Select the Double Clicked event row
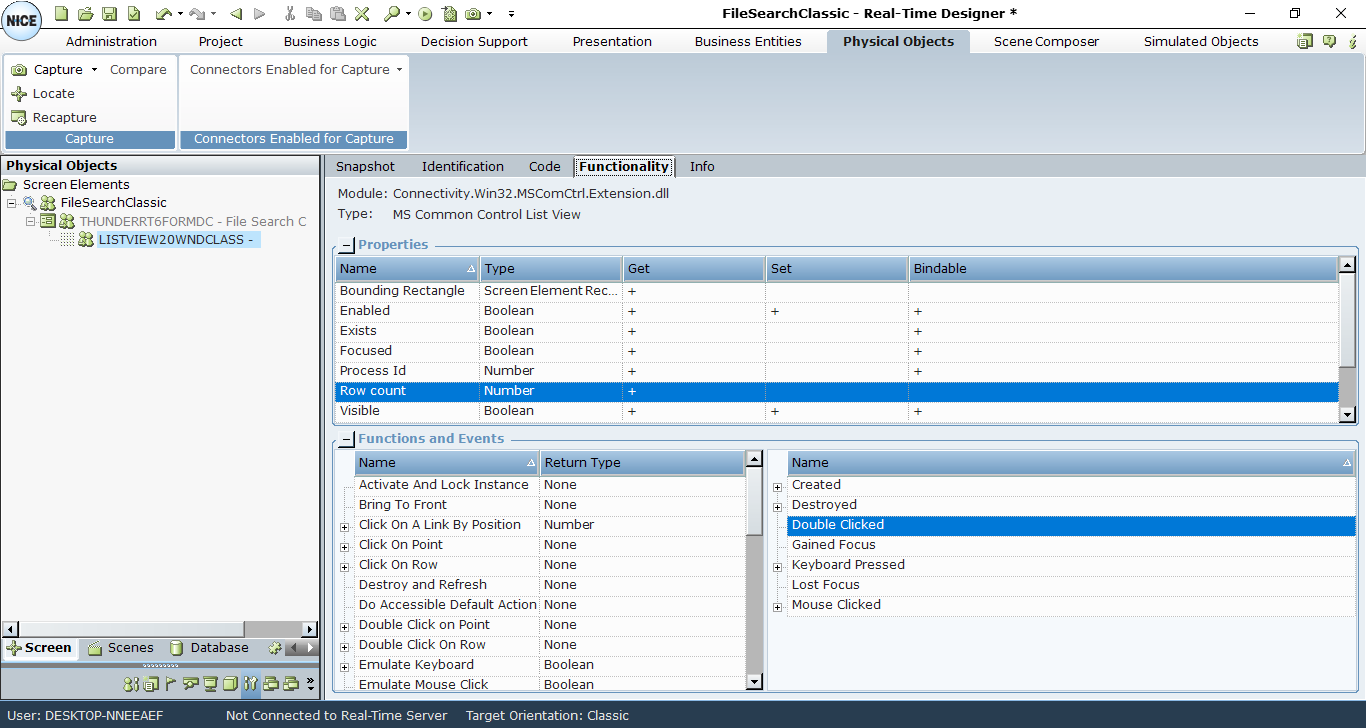 1071,525
